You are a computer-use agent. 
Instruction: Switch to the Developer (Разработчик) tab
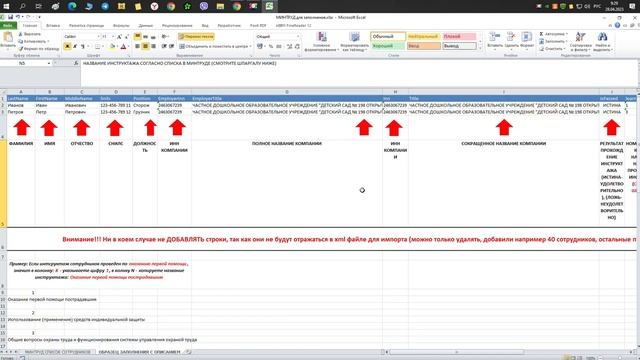pyautogui.click(x=229, y=25)
